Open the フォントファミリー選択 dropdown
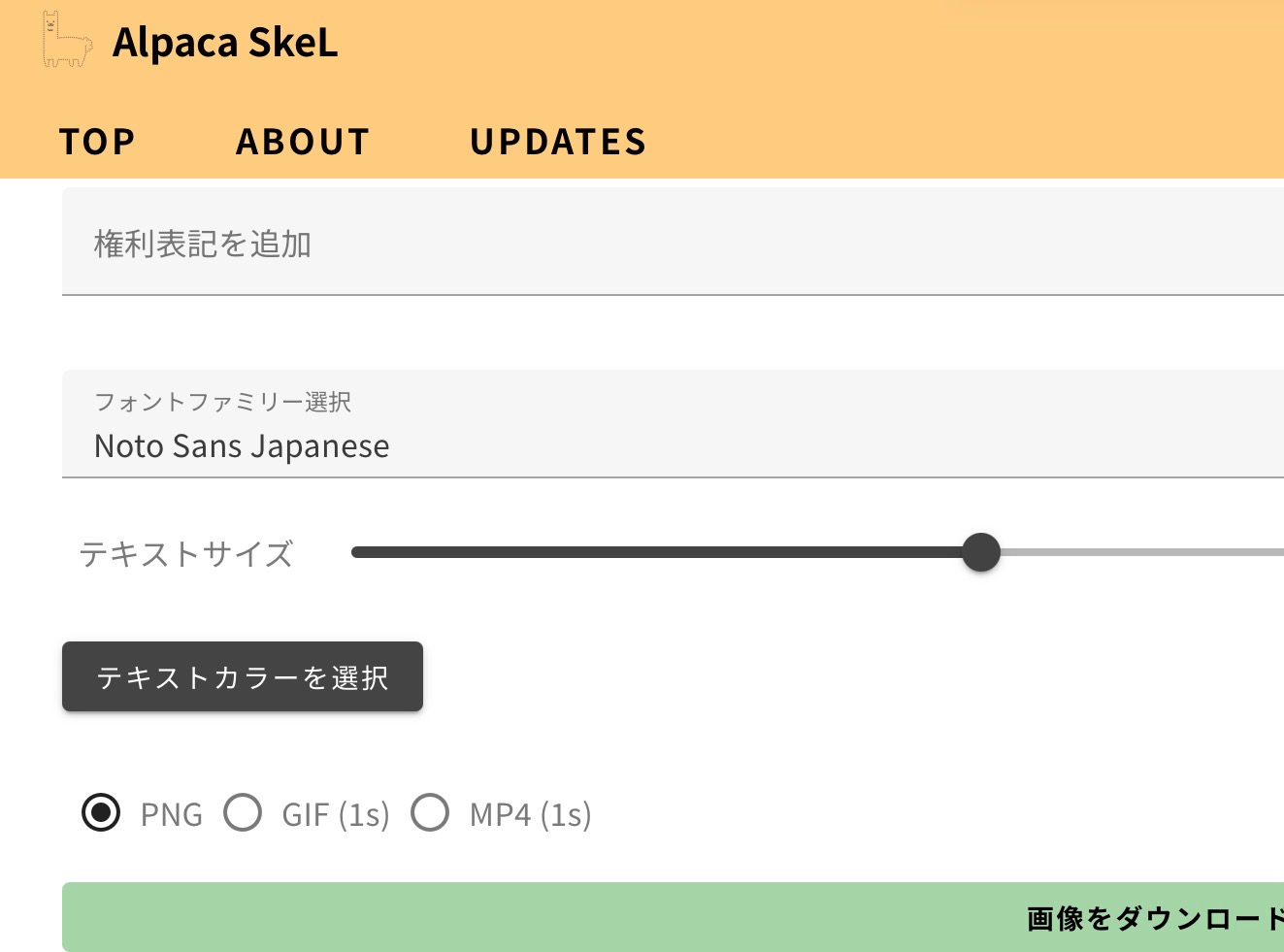 [x=670, y=424]
